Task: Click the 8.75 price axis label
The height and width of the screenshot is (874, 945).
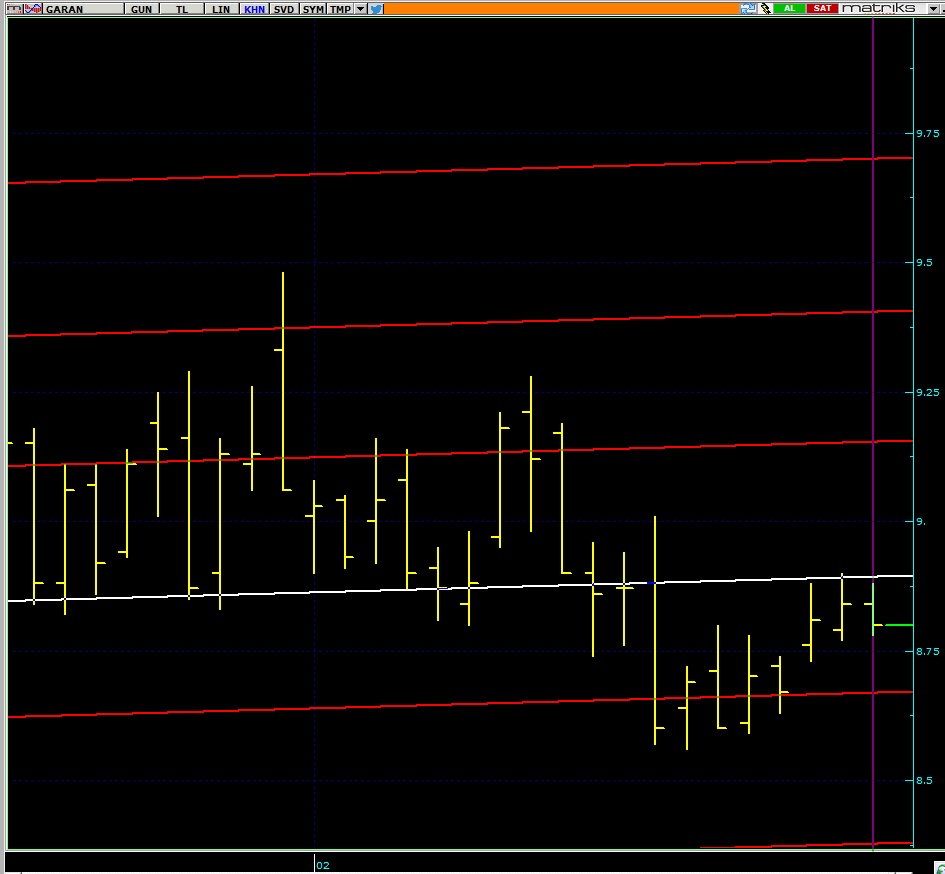Action: pyautogui.click(x=928, y=651)
